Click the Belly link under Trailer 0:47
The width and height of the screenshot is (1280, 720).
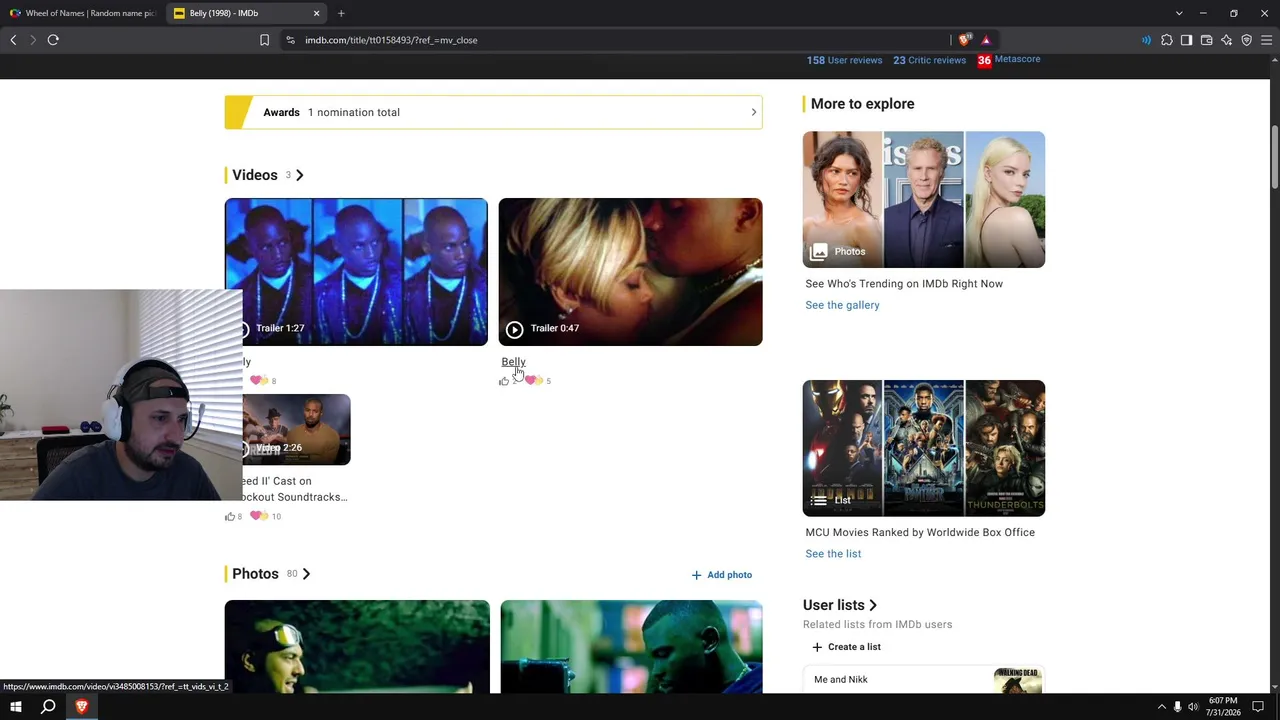(513, 362)
